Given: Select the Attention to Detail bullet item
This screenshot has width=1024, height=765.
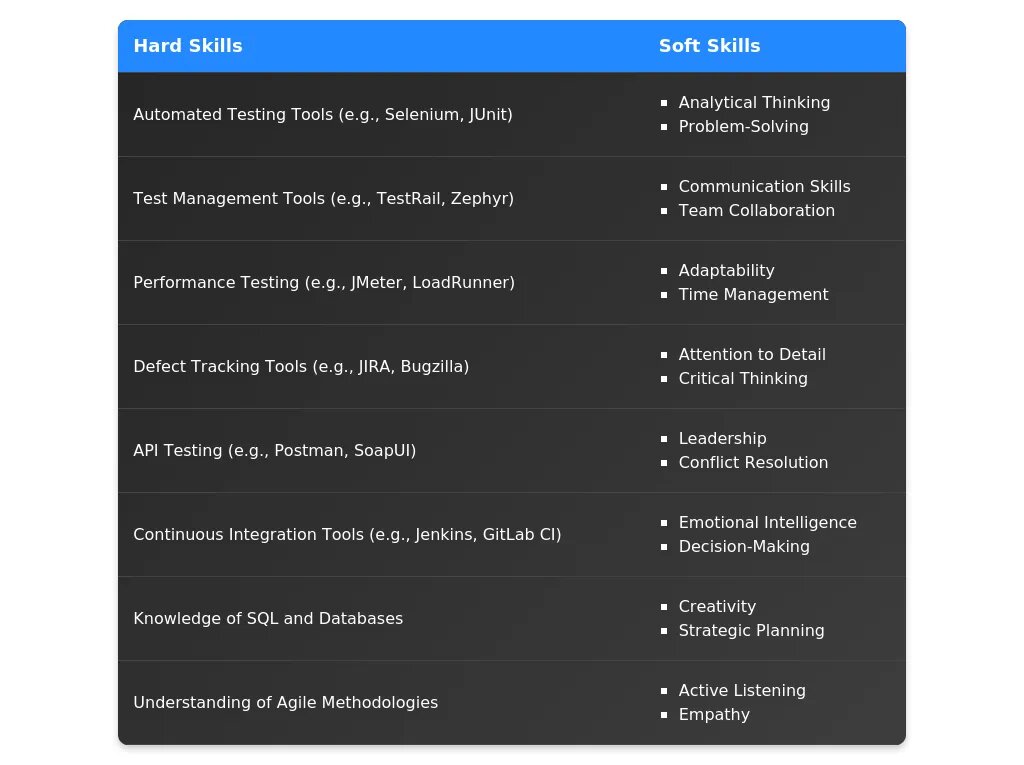Looking at the screenshot, I should (x=752, y=355).
